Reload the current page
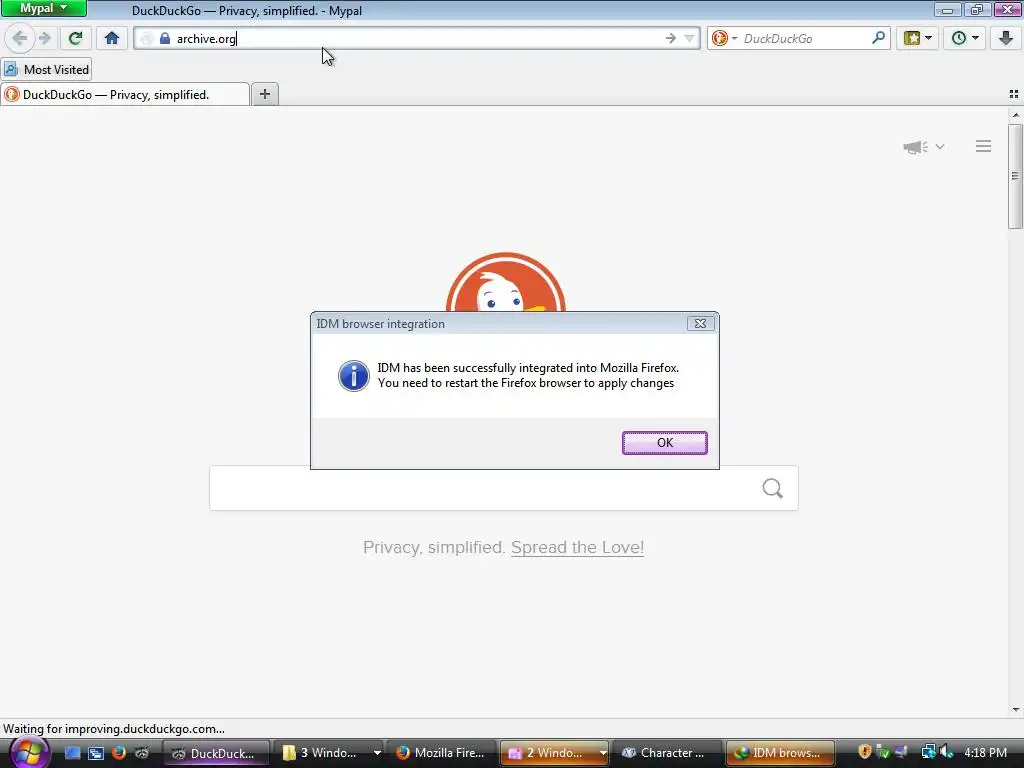The height and width of the screenshot is (768, 1024). click(75, 38)
